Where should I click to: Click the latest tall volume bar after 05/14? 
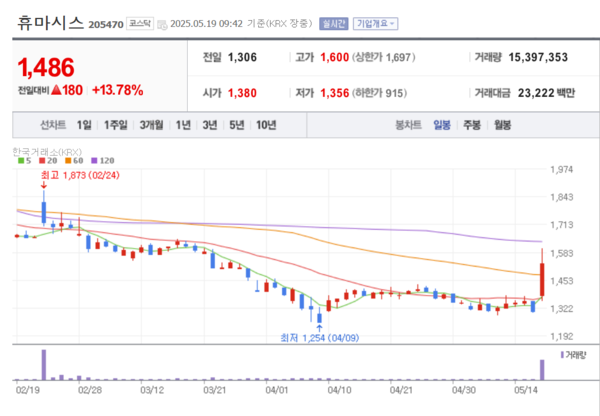(x=542, y=370)
